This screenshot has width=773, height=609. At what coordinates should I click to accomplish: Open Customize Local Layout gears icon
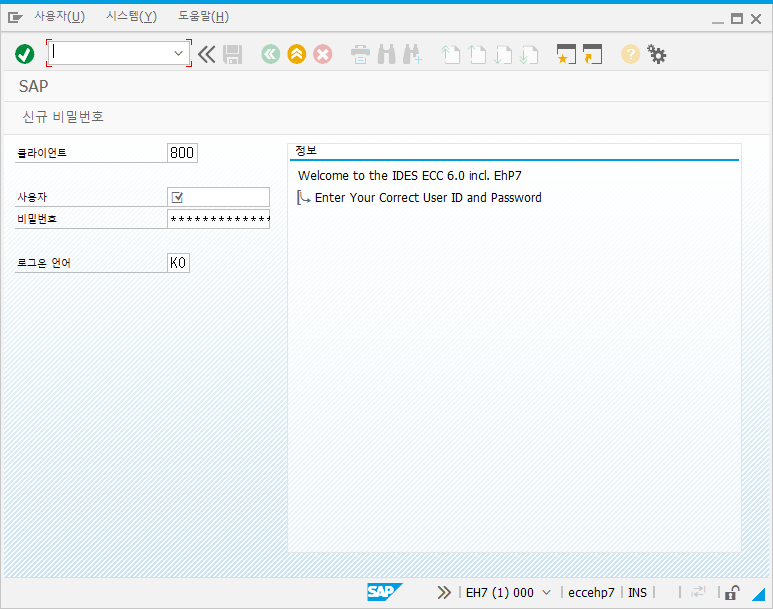656,54
